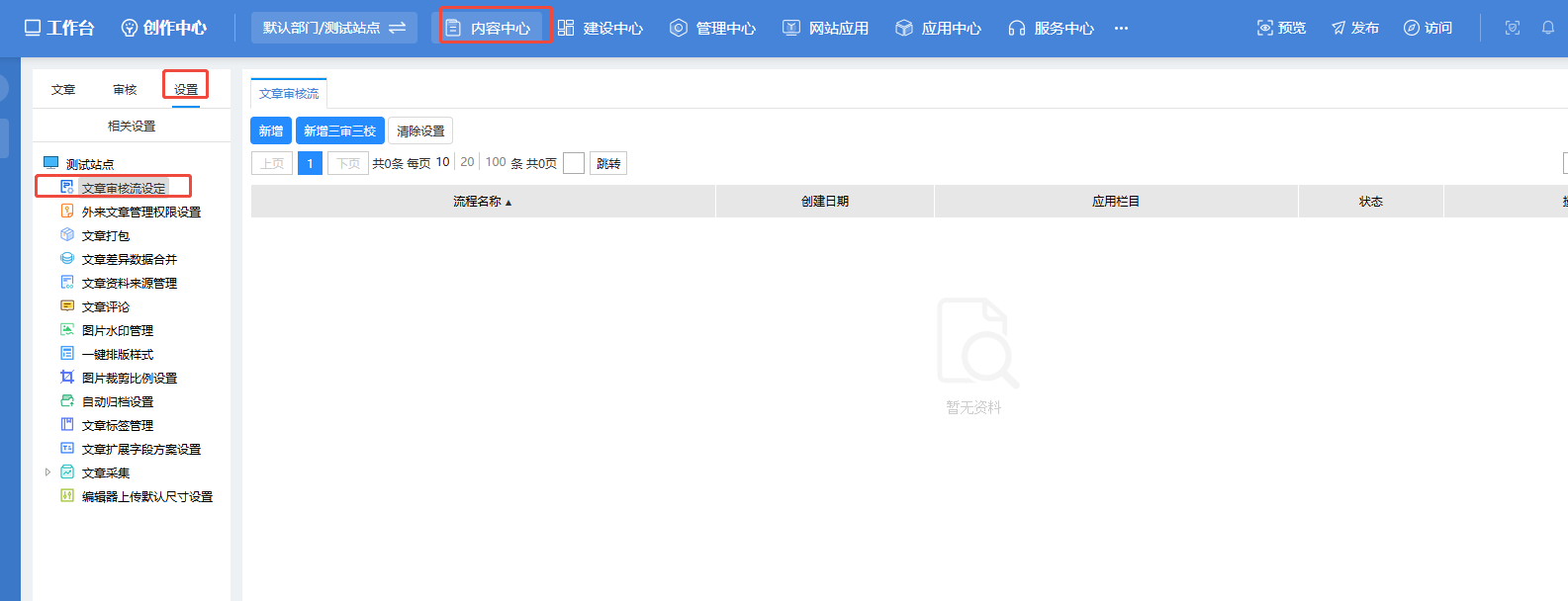The height and width of the screenshot is (601, 1568).
Task: Sort by 流程名称 column header
Action: click(483, 202)
